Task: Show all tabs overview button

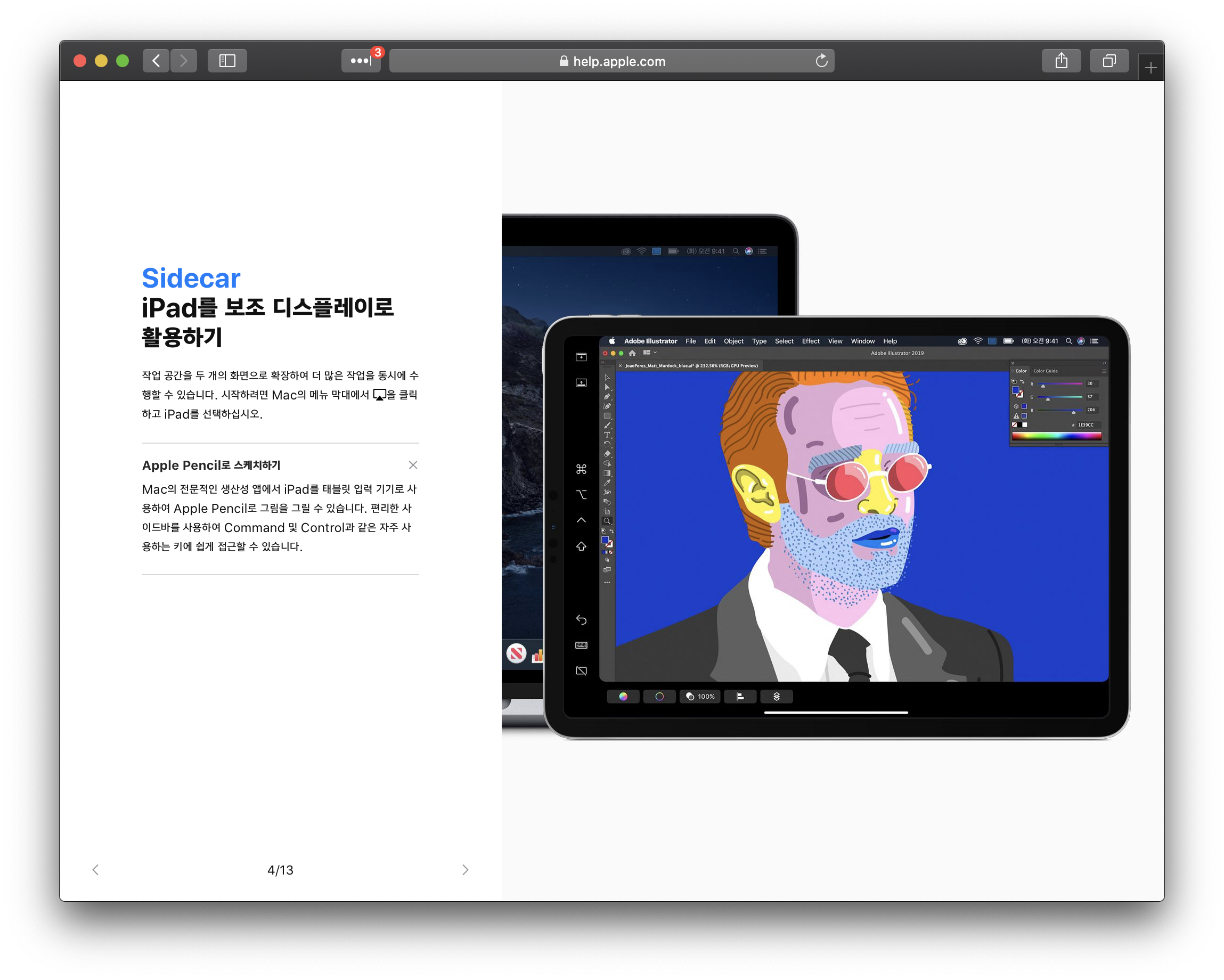Action: [1108, 61]
